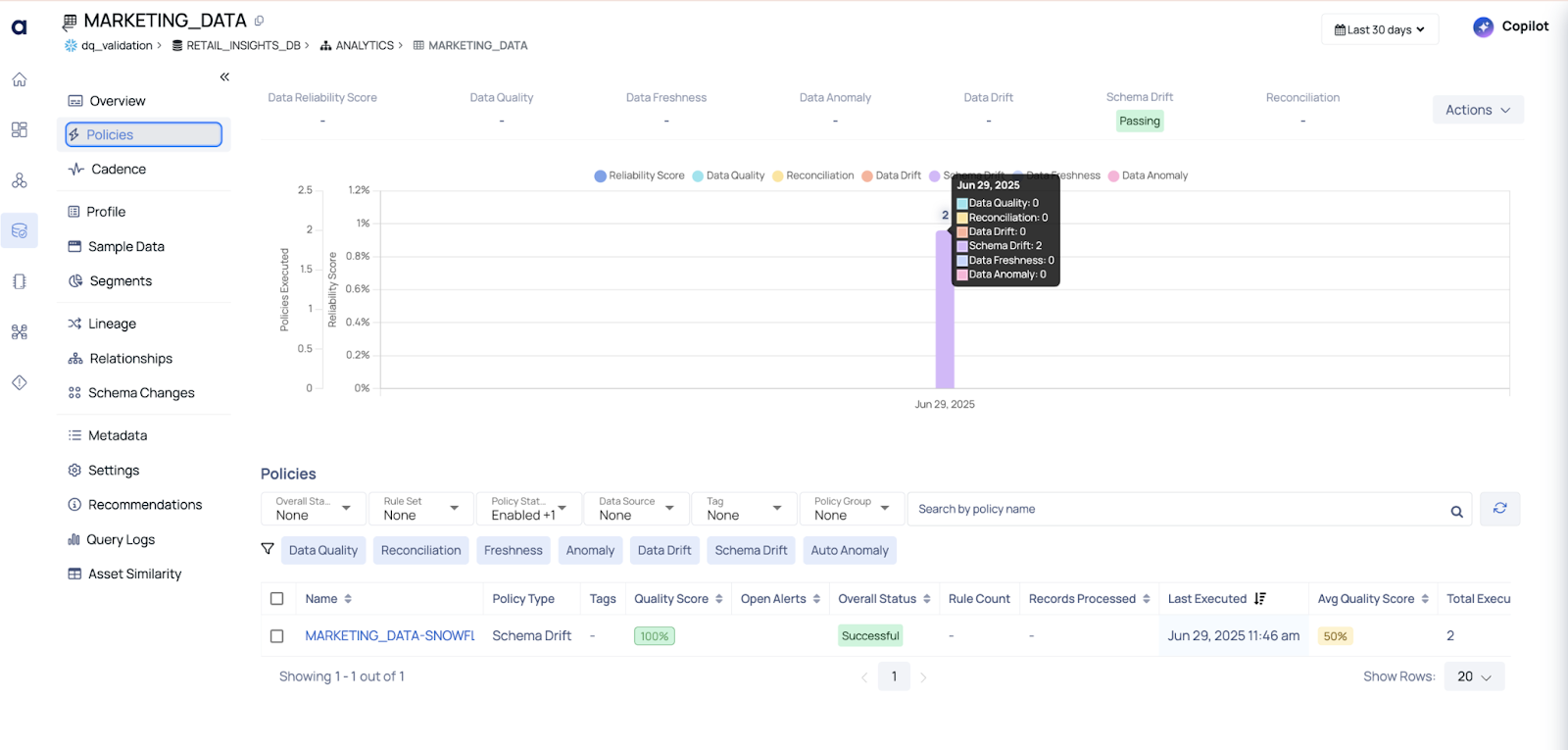Toggle Last Executed sort order icon
This screenshot has height=750, width=1568.
coord(1260,598)
